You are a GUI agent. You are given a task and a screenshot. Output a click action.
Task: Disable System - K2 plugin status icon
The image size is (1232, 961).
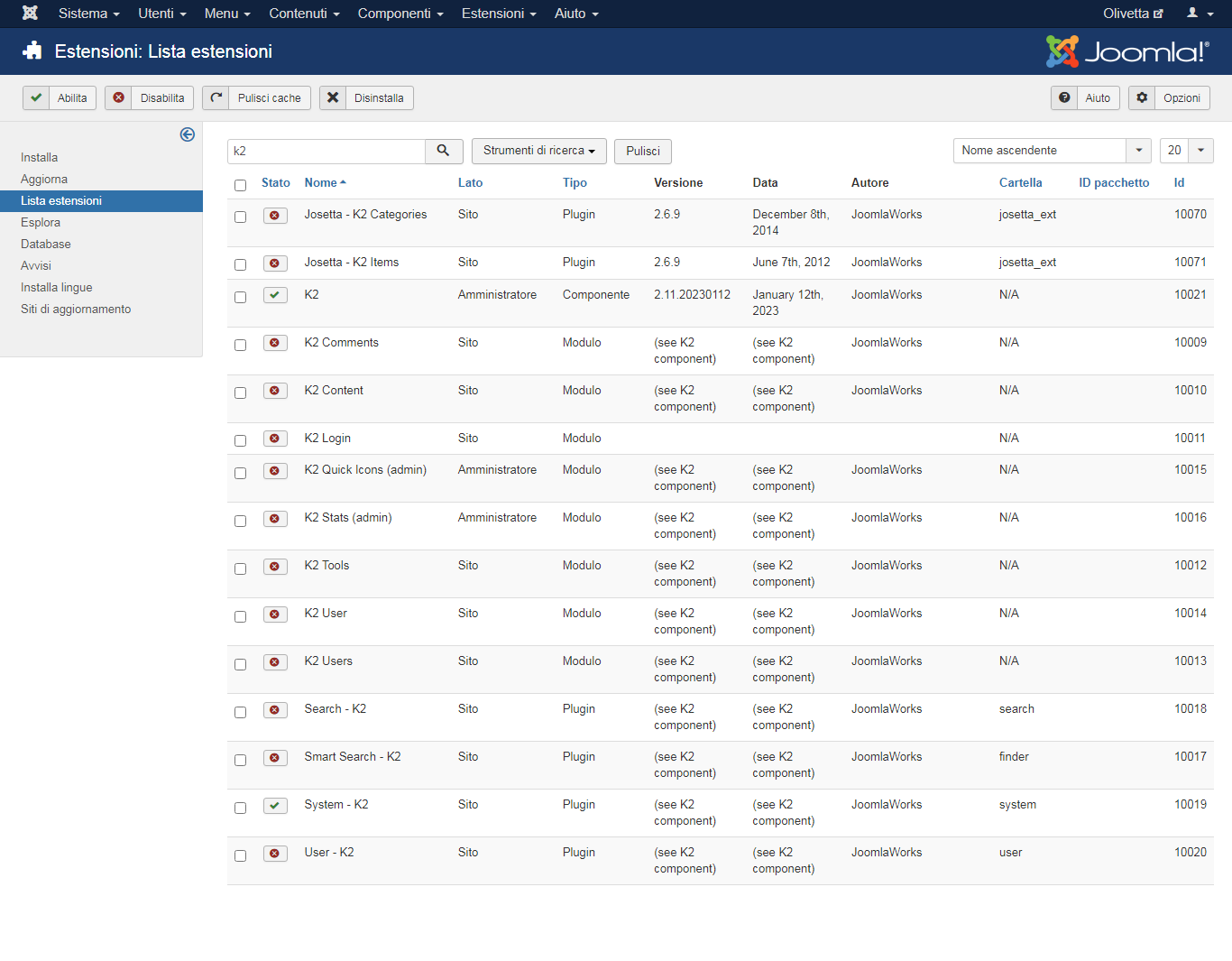(x=275, y=805)
